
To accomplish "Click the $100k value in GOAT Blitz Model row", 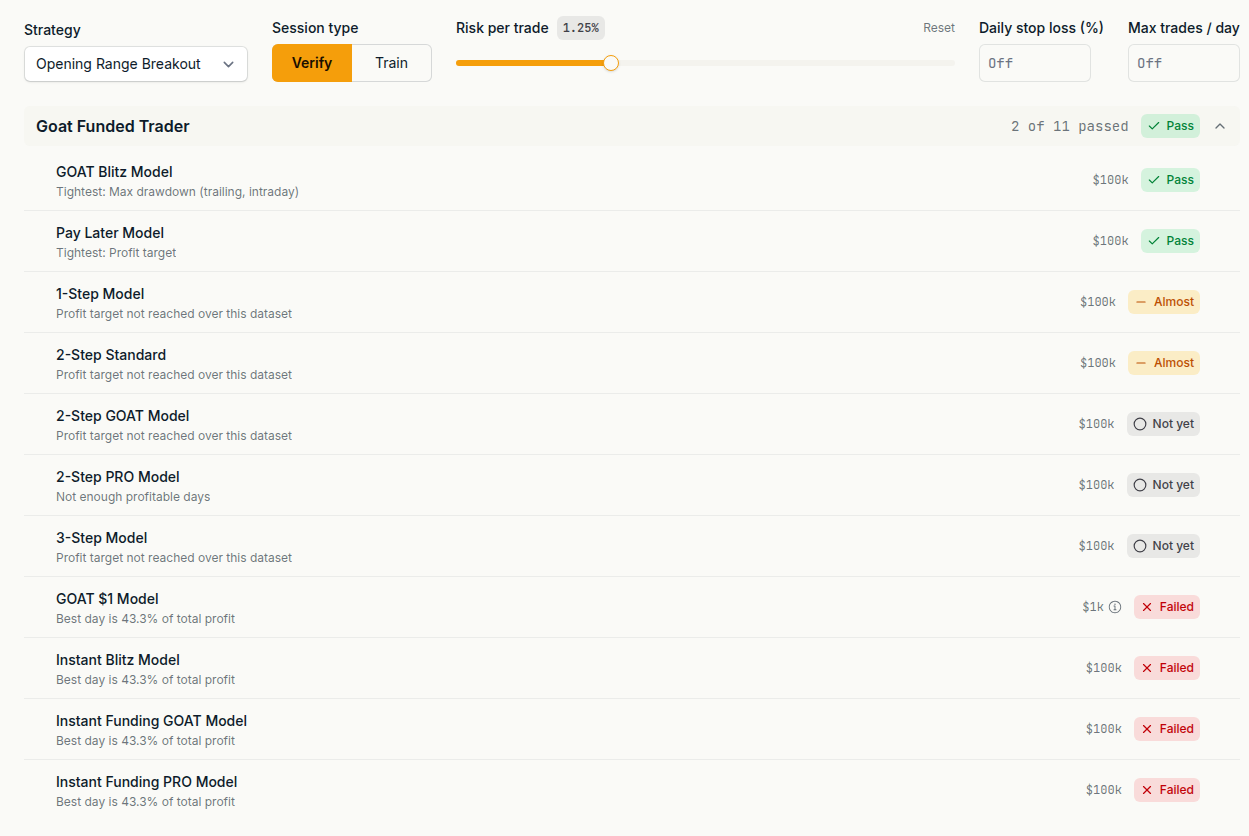I will pos(1110,180).
